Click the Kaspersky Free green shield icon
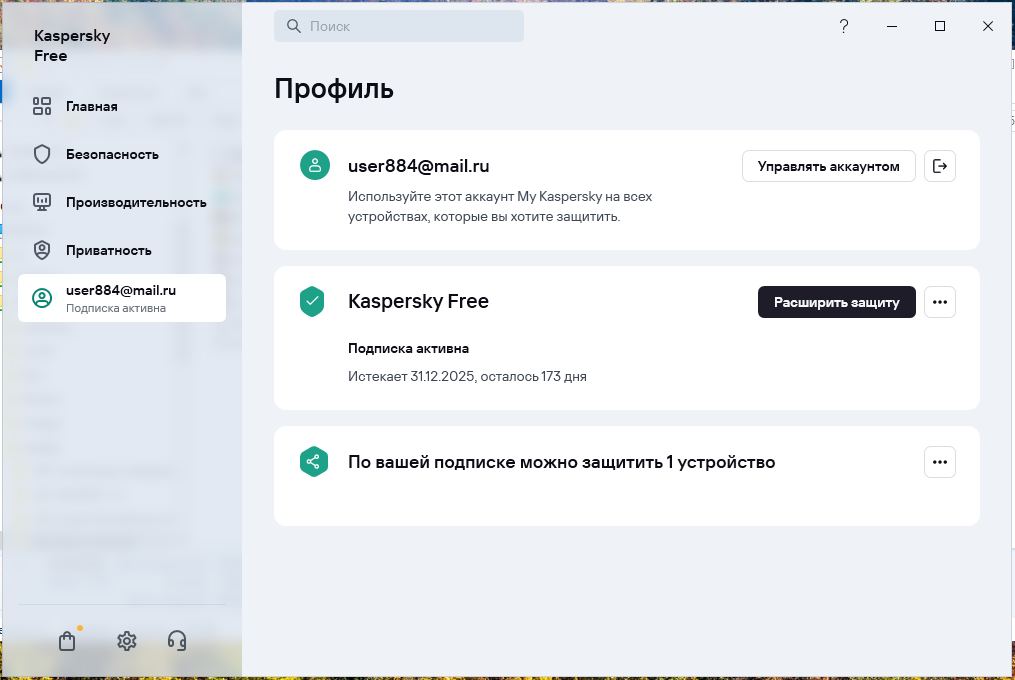Image resolution: width=1015 pixels, height=680 pixels. coord(313,301)
